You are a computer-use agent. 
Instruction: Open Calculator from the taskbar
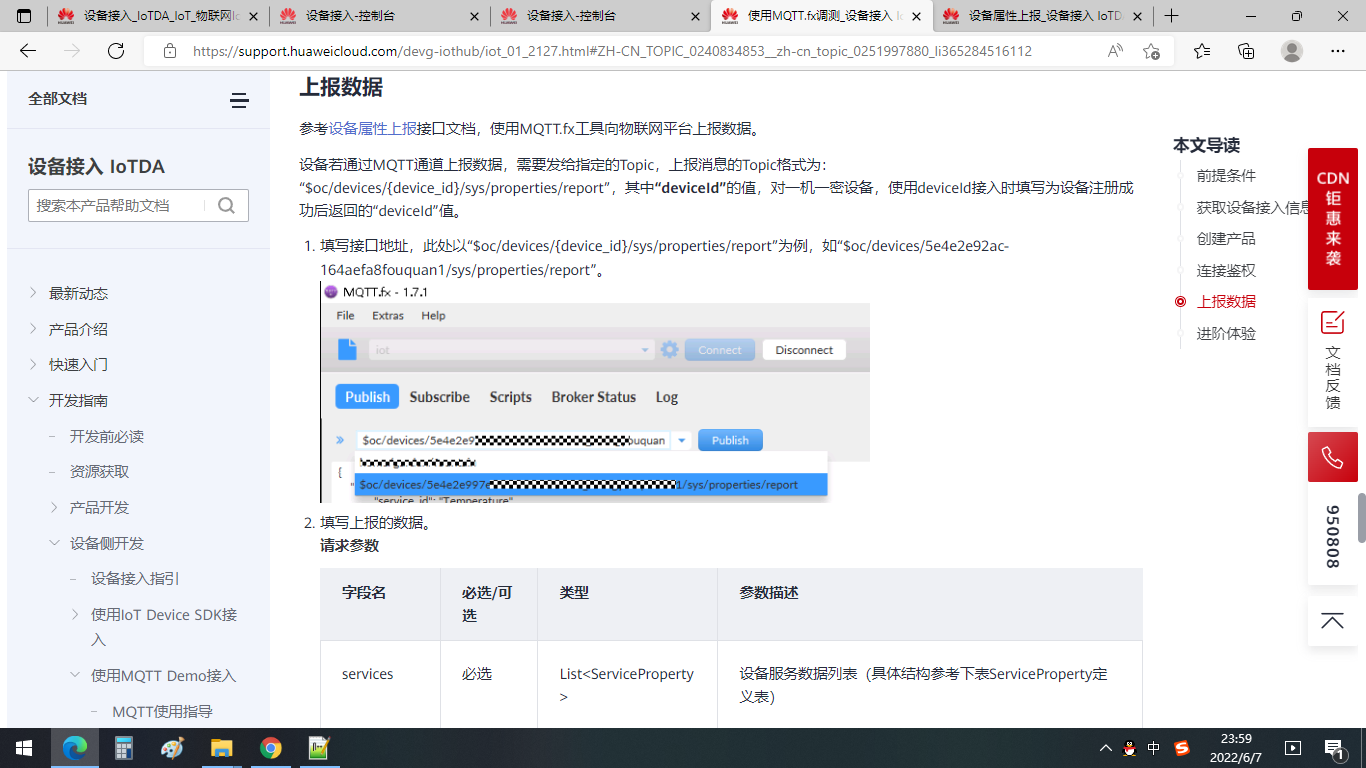124,748
